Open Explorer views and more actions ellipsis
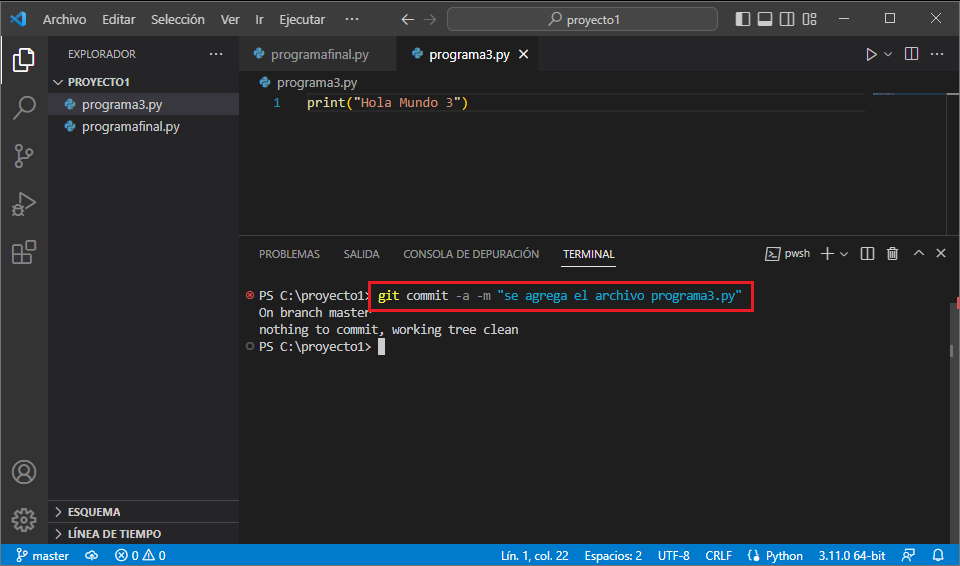Image resolution: width=960 pixels, height=566 pixels. point(216,54)
